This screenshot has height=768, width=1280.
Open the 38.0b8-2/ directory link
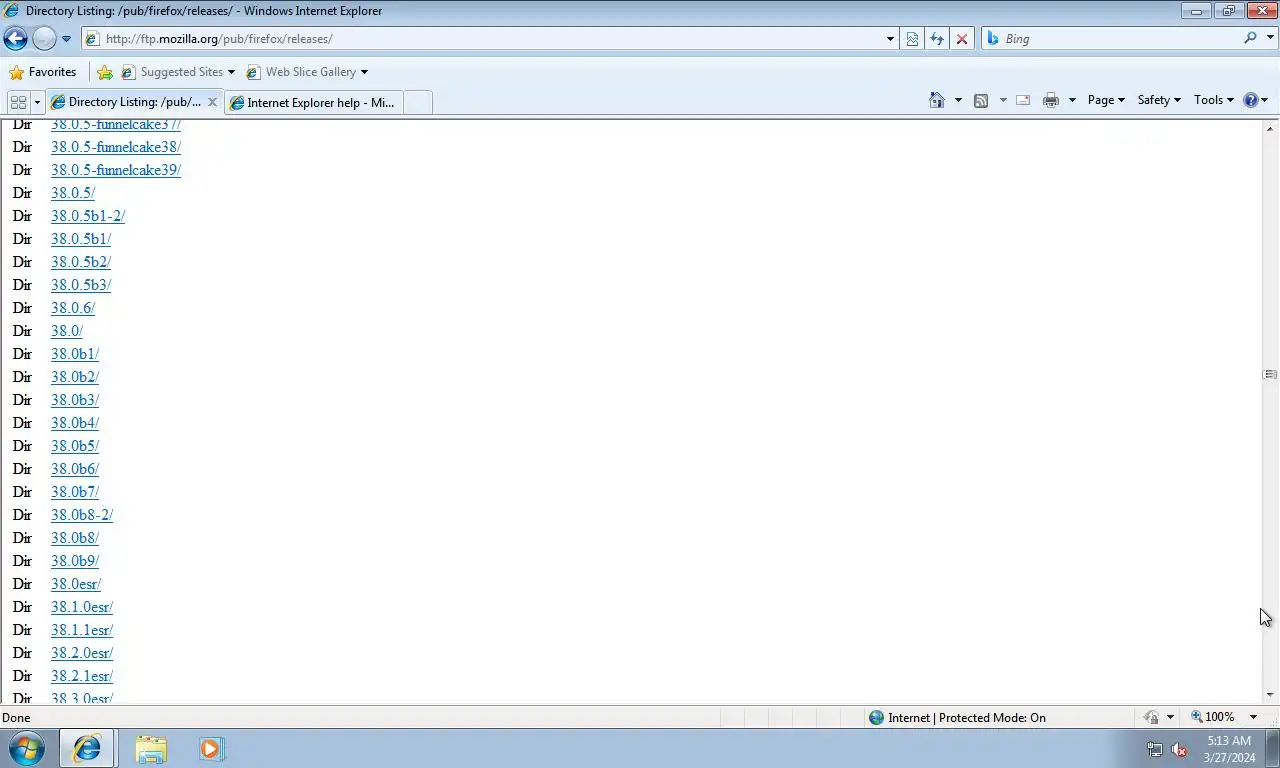click(82, 515)
